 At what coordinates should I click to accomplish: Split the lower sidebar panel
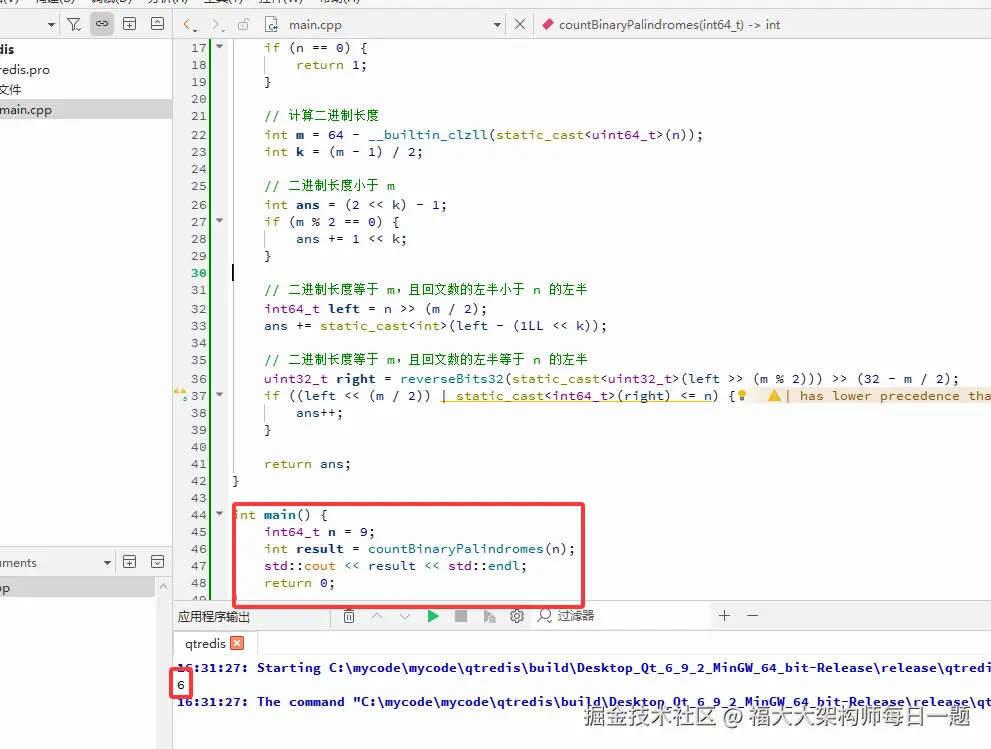pos(130,561)
